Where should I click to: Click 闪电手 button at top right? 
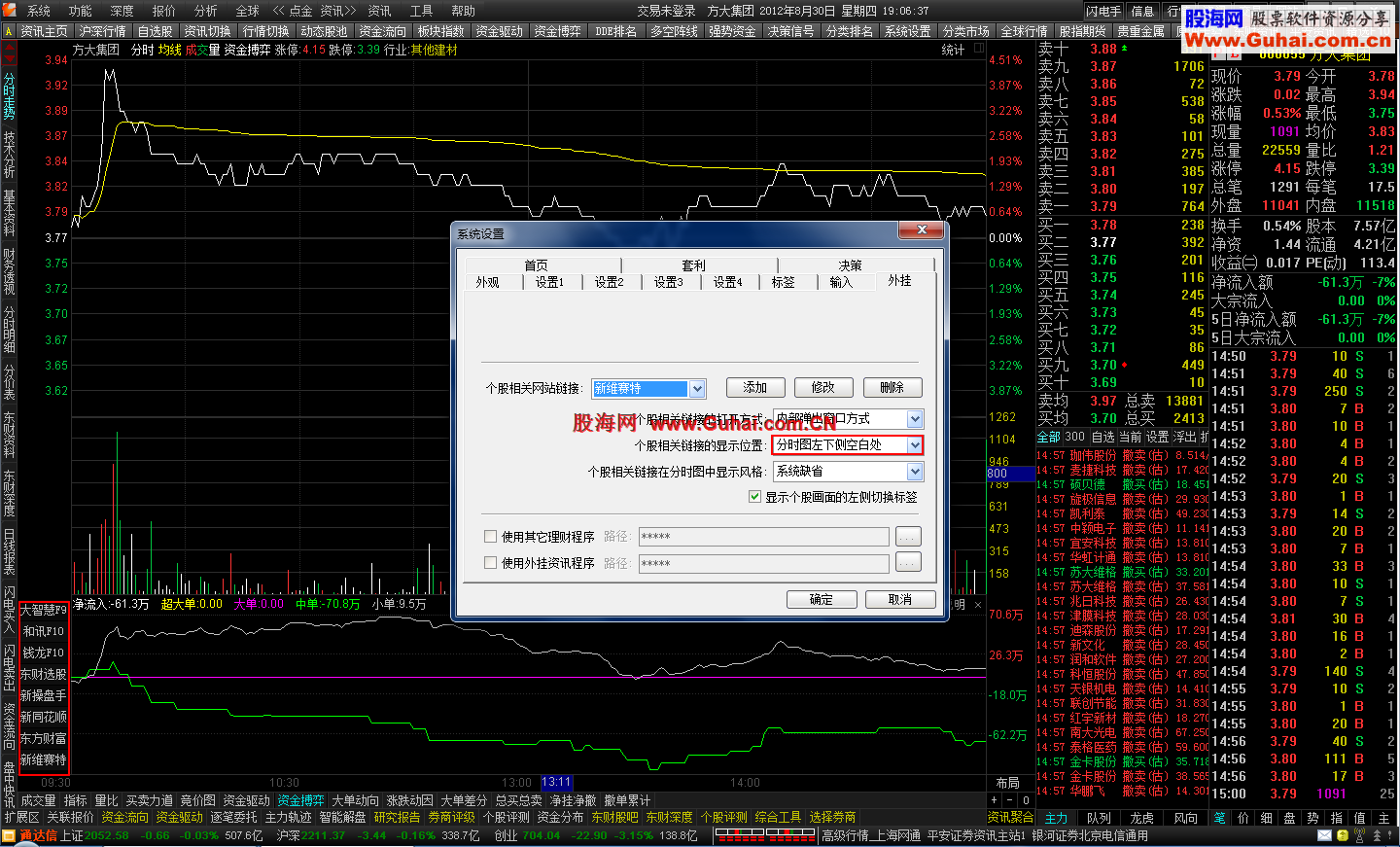(1104, 11)
